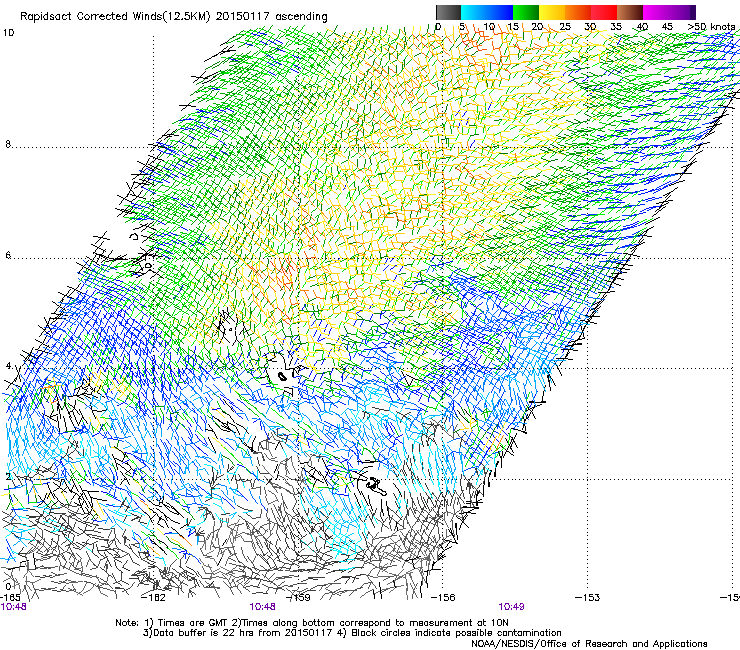Click the cyan-blue 5-15 knots color band
The height and width of the screenshot is (650, 740).
click(487, 12)
